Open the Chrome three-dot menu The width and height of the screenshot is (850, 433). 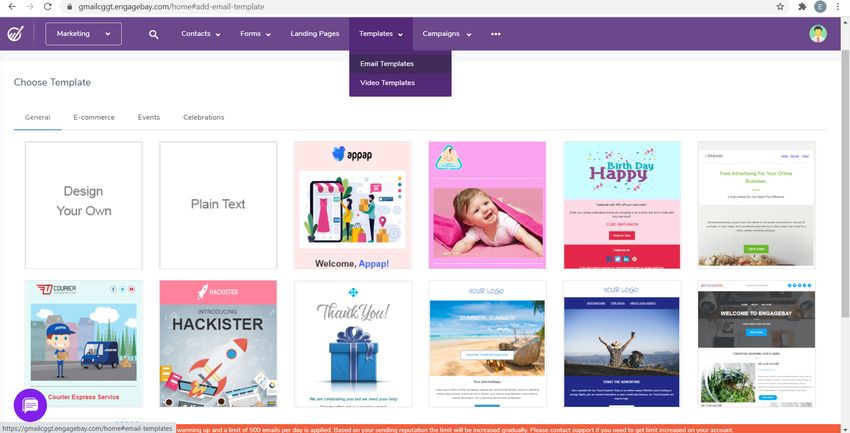(x=839, y=7)
